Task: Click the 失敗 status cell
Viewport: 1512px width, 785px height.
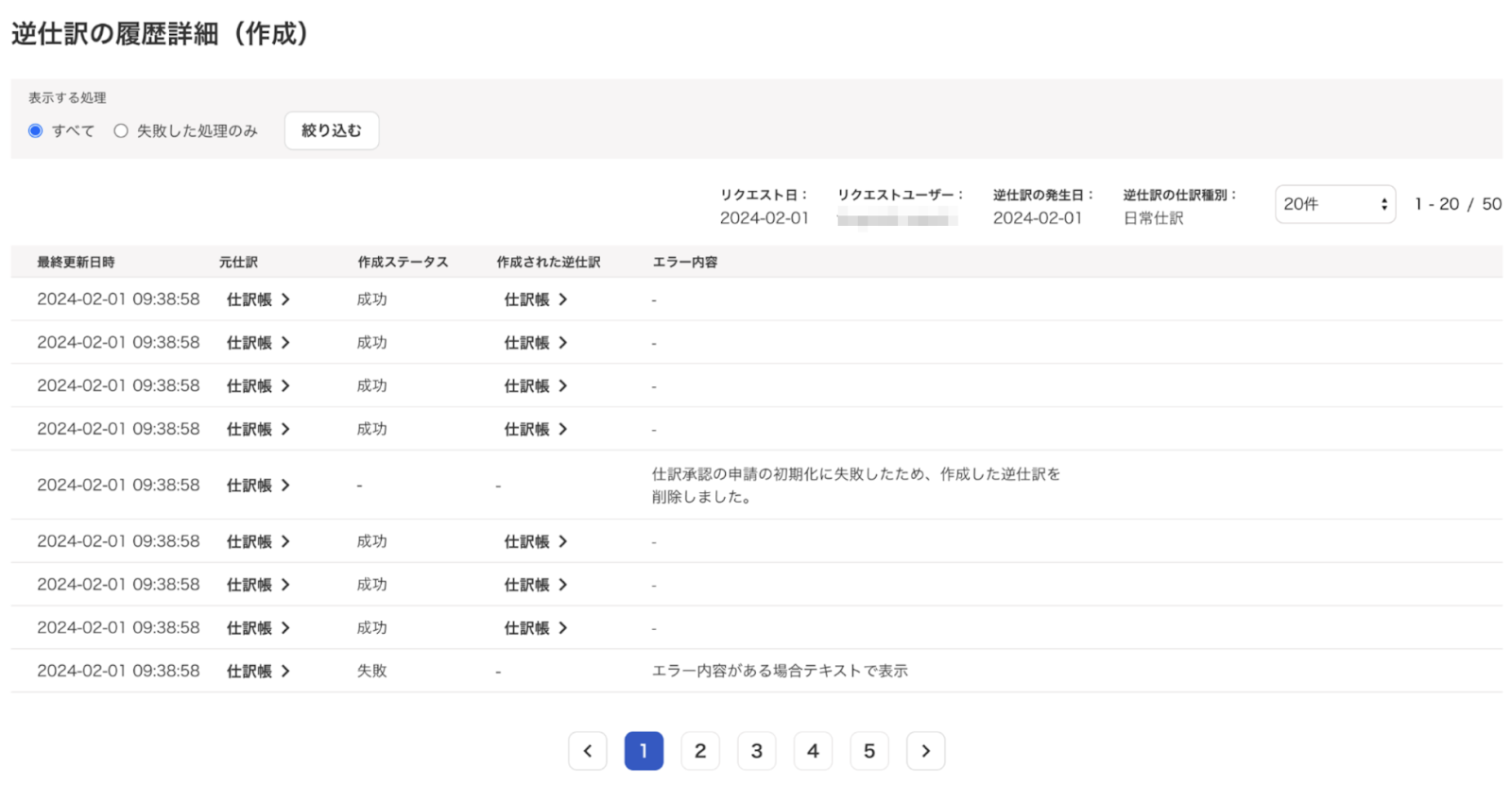Action: (x=371, y=671)
